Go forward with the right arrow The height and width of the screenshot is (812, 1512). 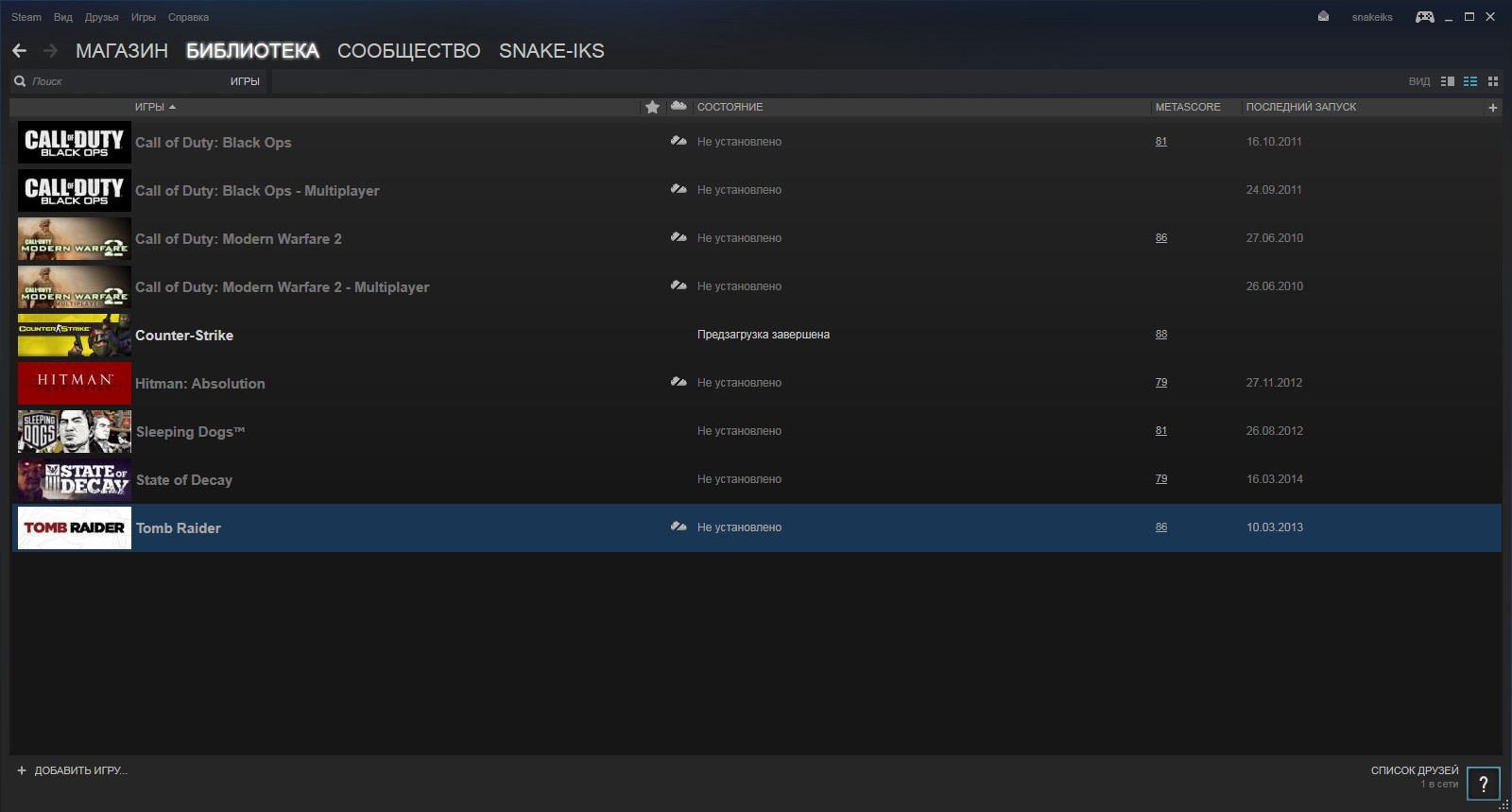coord(51,50)
